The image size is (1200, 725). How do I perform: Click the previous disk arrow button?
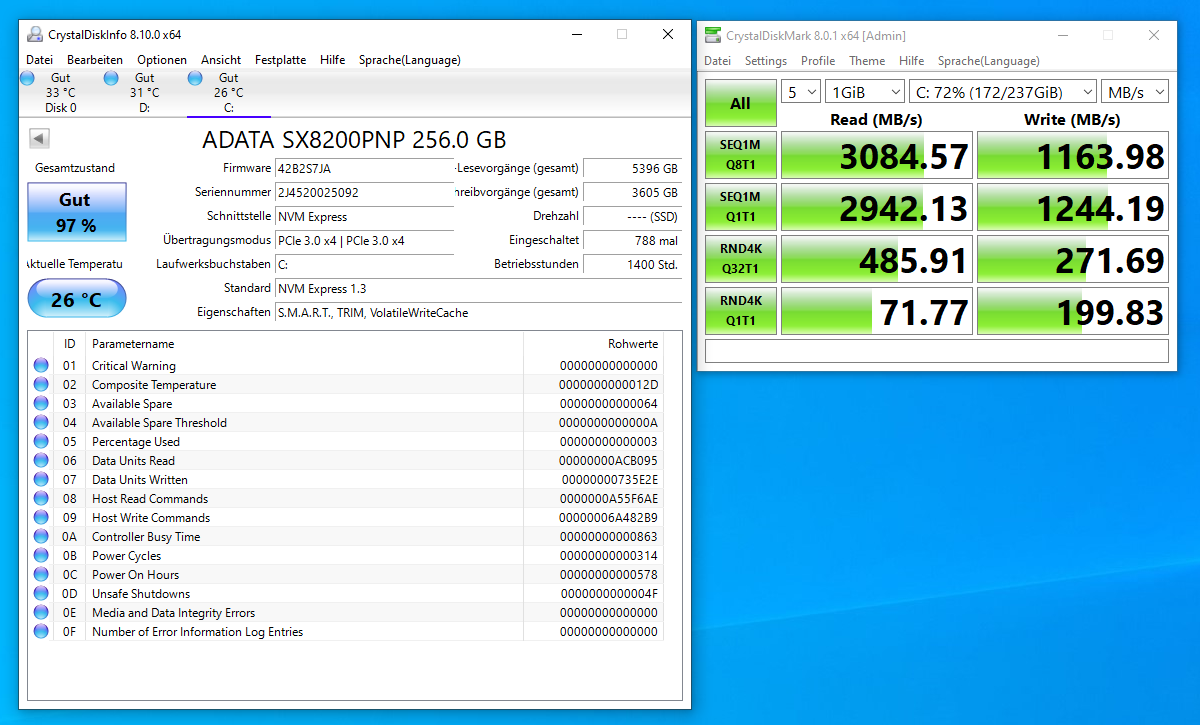[x=40, y=138]
